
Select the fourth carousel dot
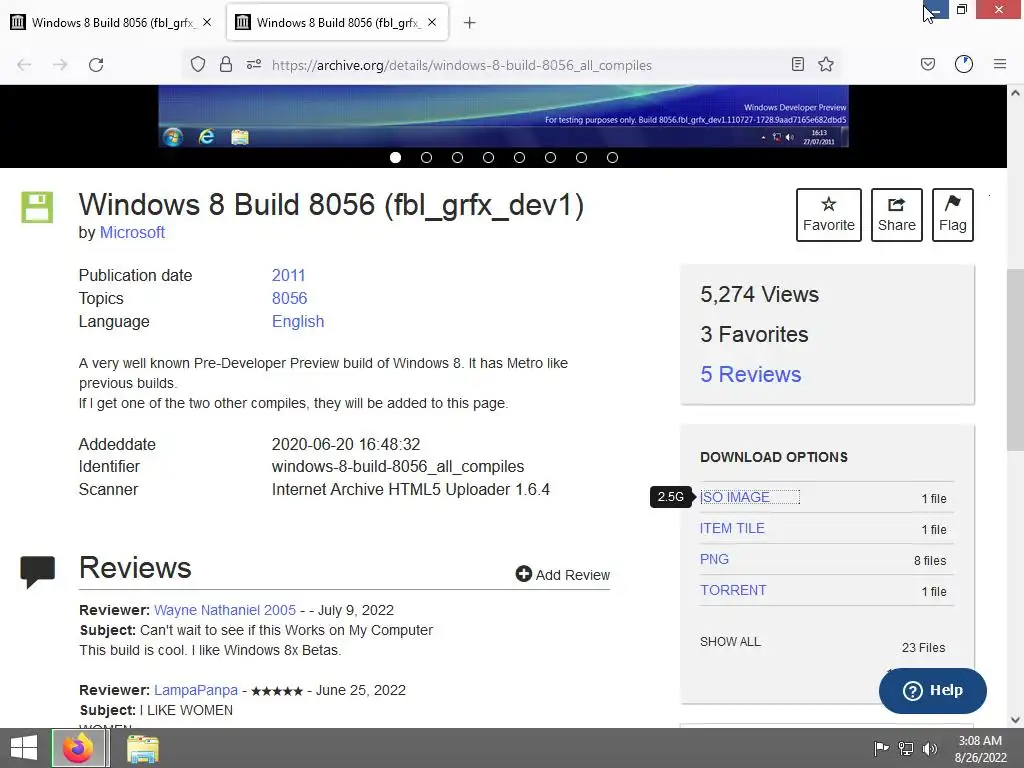[488, 157]
